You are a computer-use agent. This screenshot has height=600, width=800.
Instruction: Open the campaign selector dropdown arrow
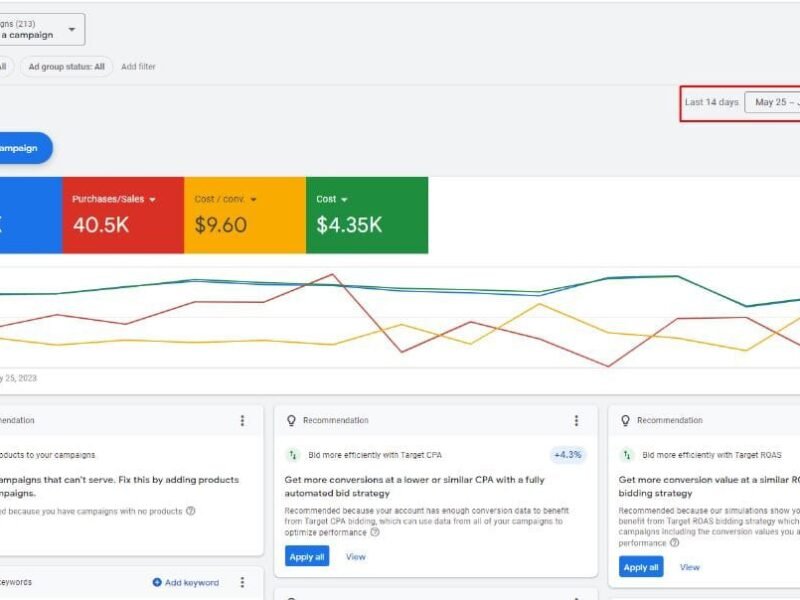[x=71, y=30]
